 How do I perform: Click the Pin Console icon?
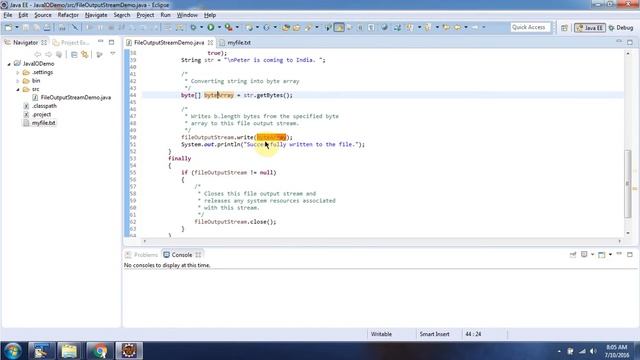click(573, 255)
